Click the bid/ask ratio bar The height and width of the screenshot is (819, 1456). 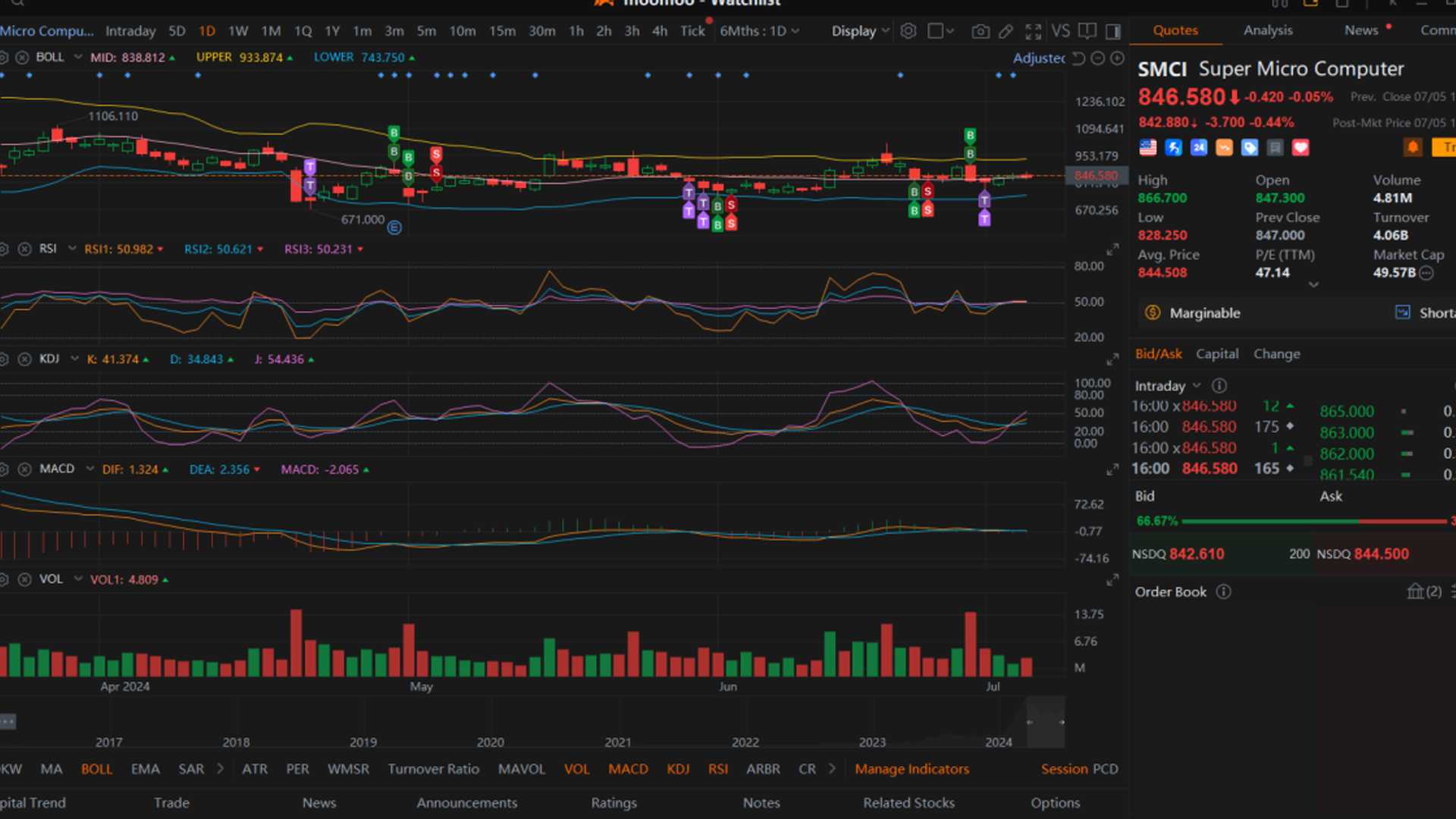1313,521
